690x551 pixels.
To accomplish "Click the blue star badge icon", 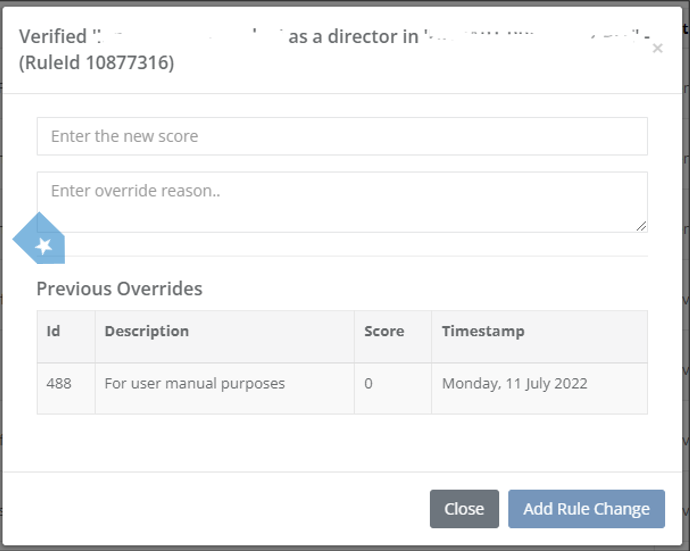I will (x=41, y=242).
